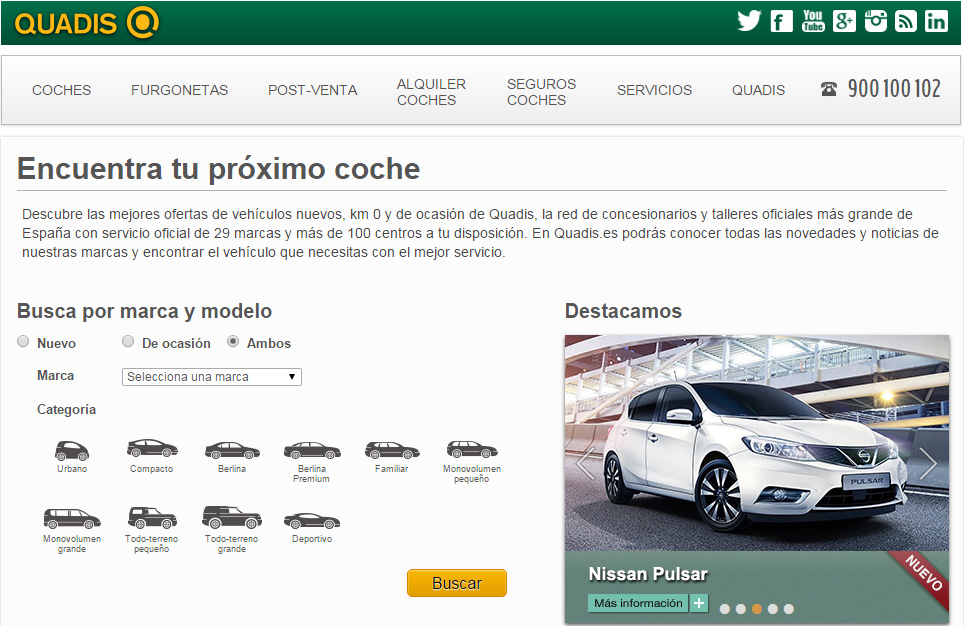The image size is (964, 626).
Task: Click the Busca por marca y modelo heading
Action: [x=144, y=311]
